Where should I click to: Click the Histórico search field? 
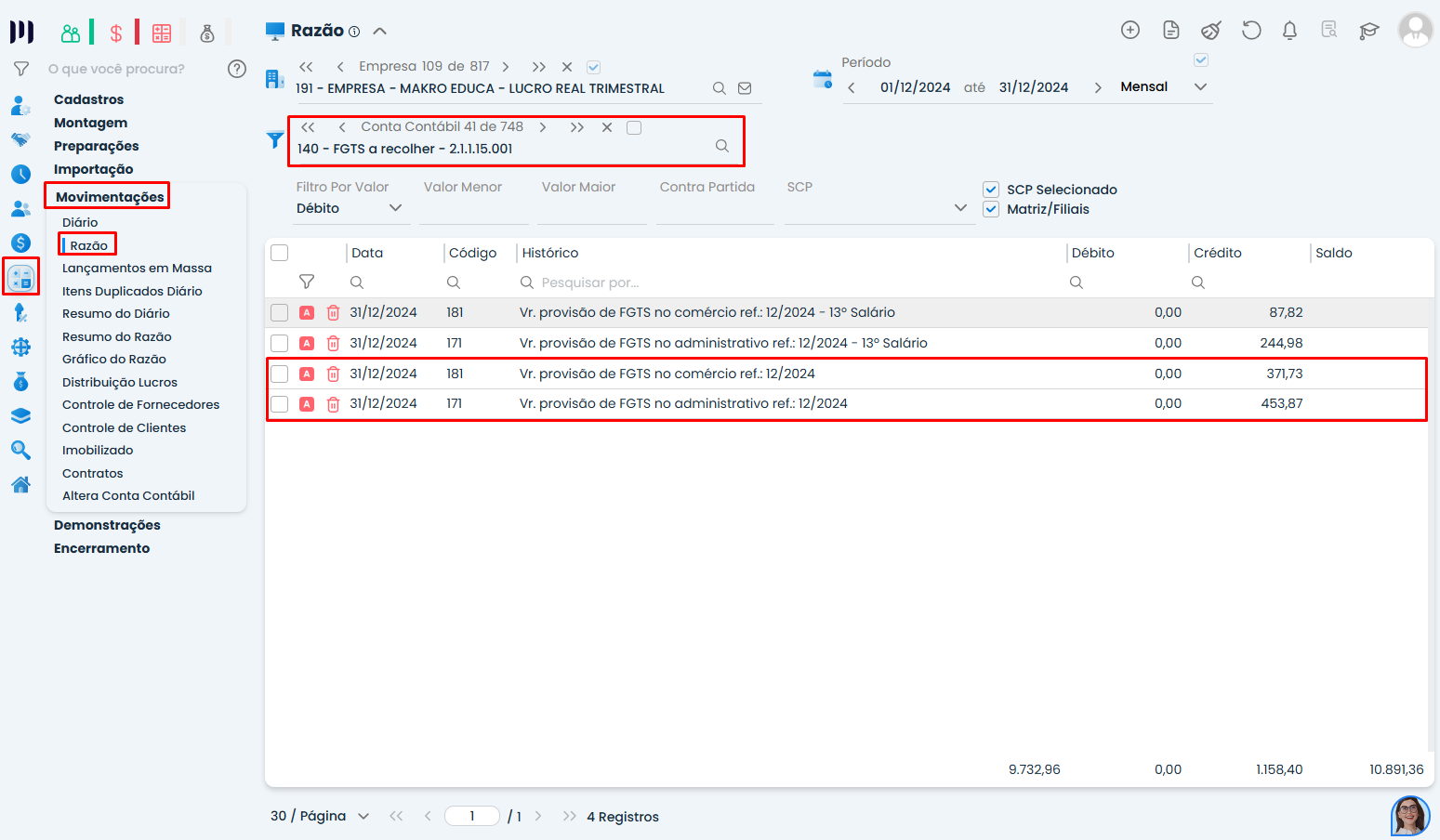[790, 282]
